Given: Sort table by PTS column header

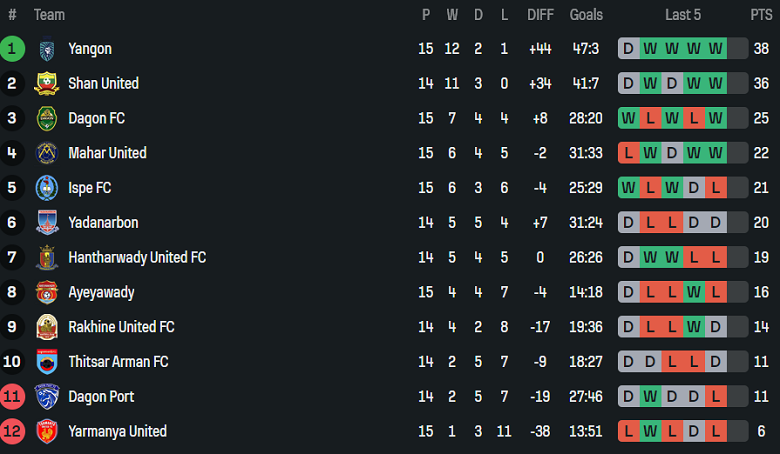Looking at the screenshot, I should tap(761, 15).
